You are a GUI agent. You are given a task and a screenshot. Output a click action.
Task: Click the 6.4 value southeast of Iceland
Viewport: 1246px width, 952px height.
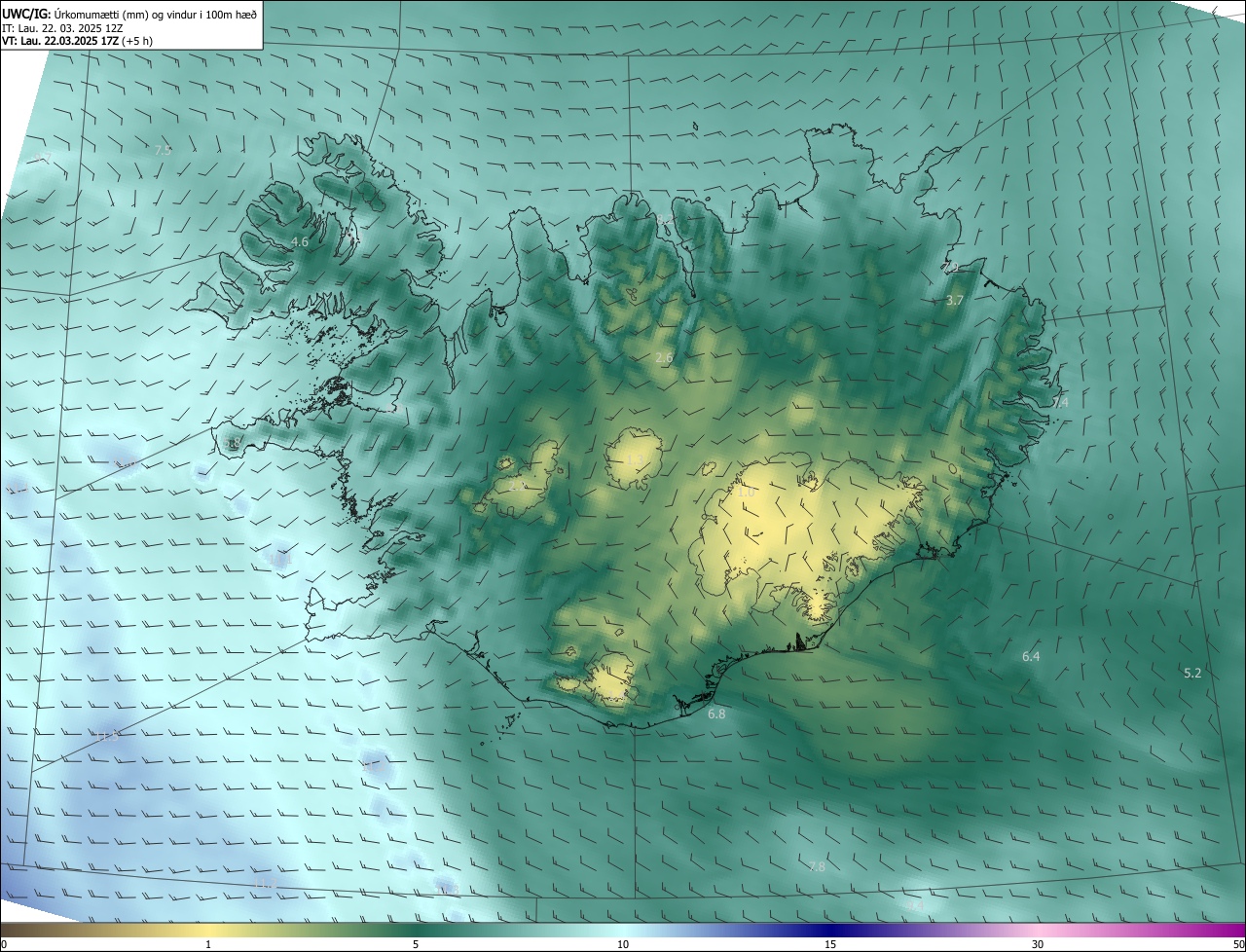tap(1031, 657)
